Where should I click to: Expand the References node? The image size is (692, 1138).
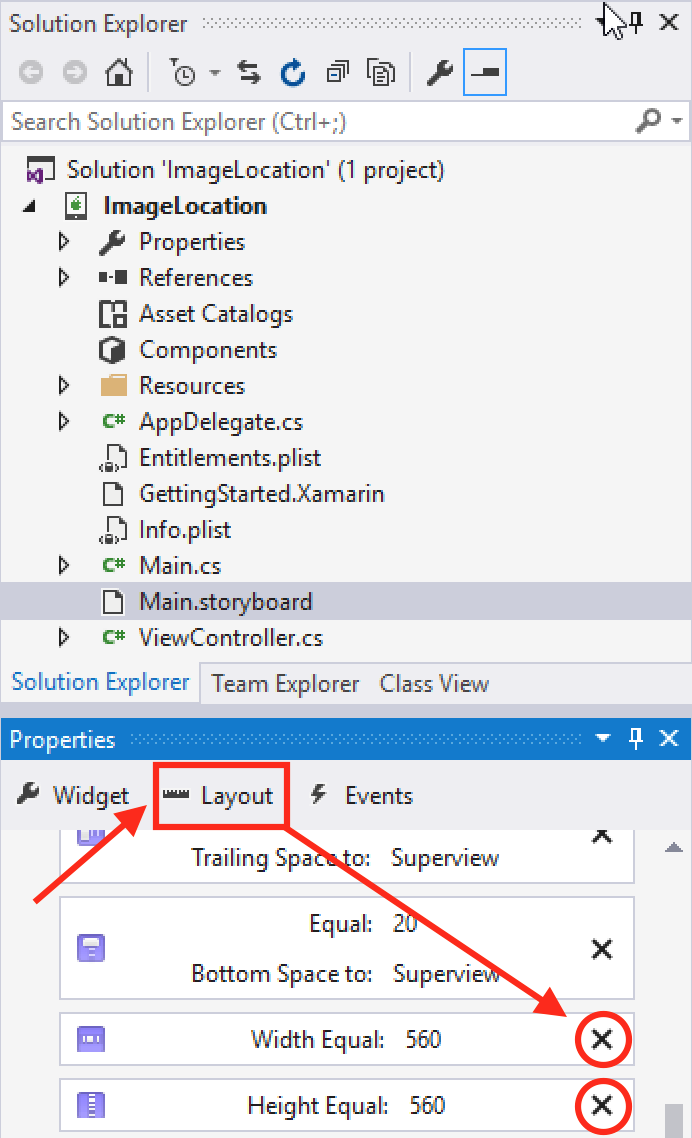pyautogui.click(x=64, y=277)
